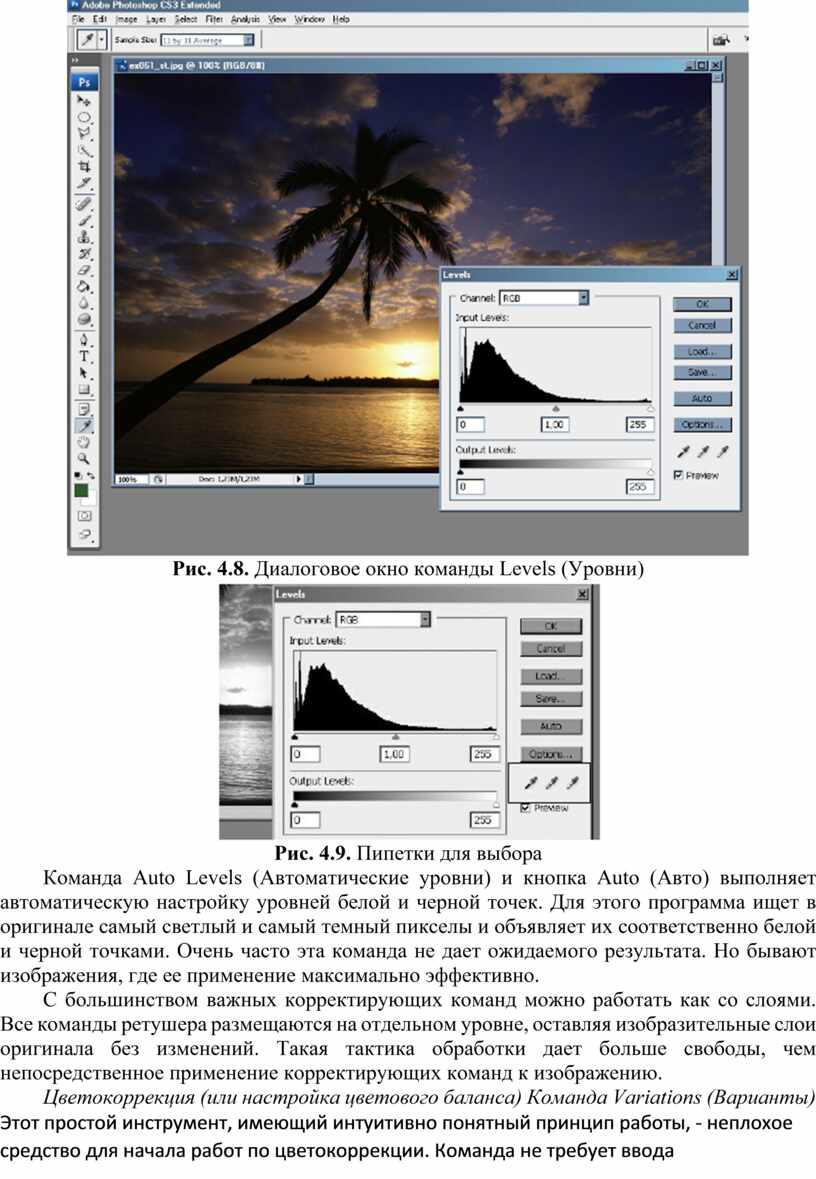Toggle the Preview checkbox in Fig. 4.9 Levels
The width and height of the screenshot is (816, 1179).
pyautogui.click(x=525, y=808)
